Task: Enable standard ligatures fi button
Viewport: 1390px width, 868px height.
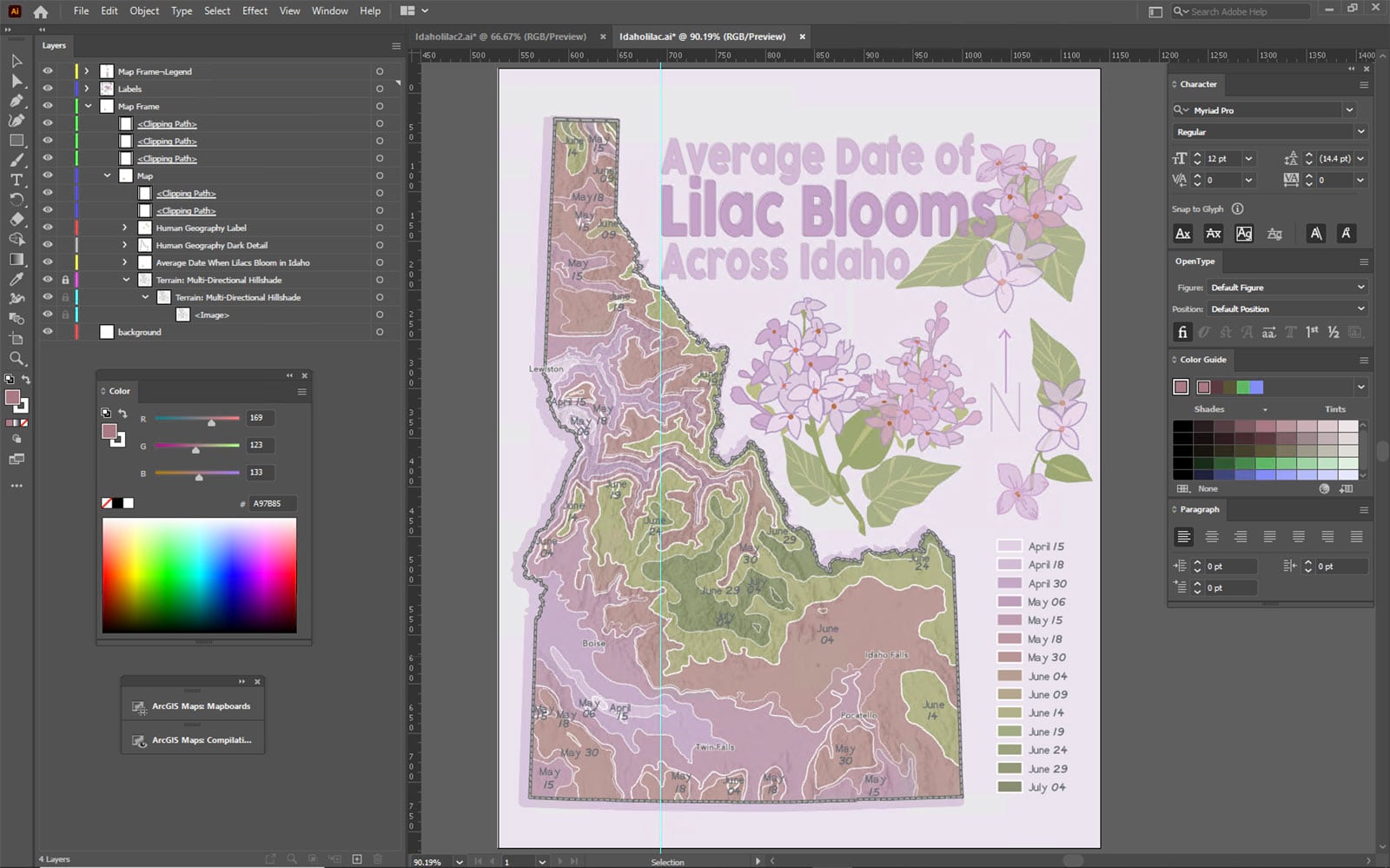Action: (x=1181, y=332)
